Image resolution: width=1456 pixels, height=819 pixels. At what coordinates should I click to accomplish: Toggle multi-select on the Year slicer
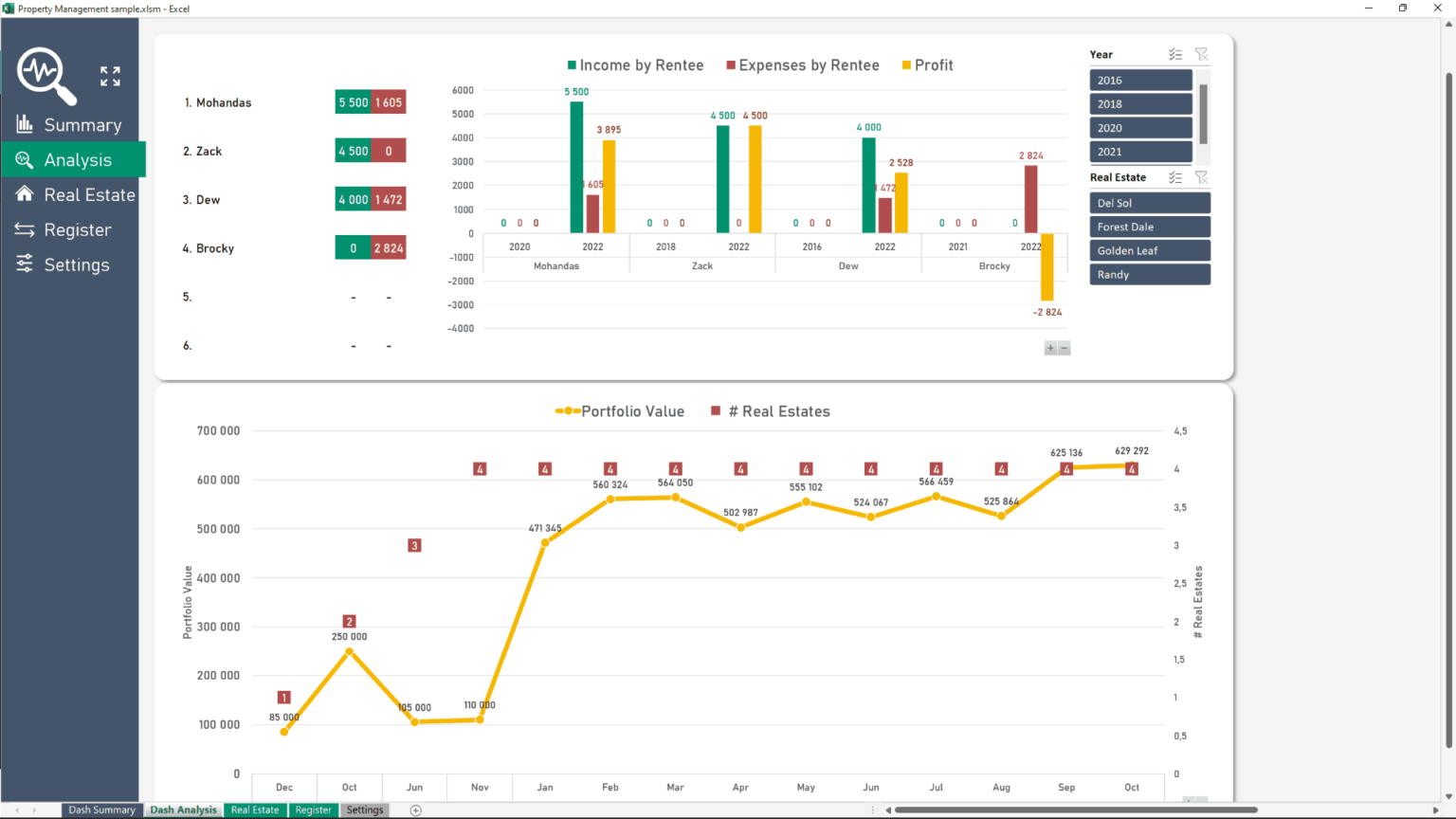tap(1175, 55)
